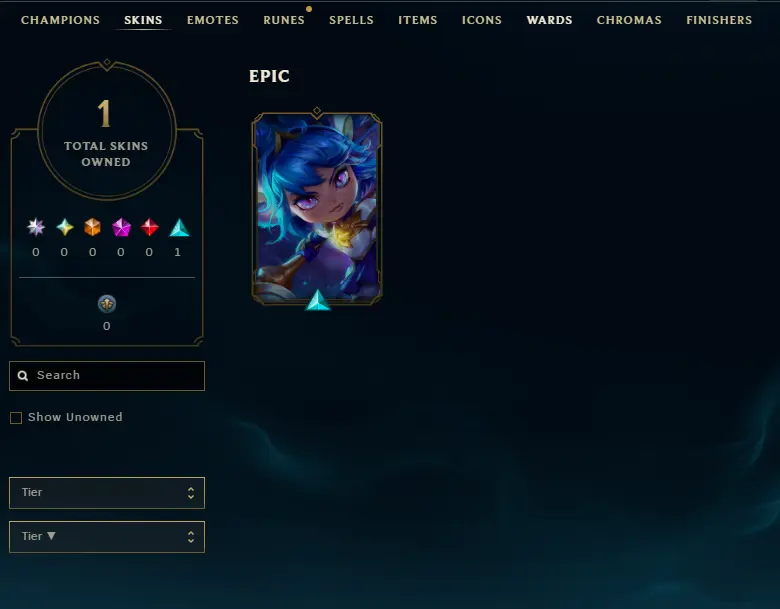Click the Ultimate tier white star gem icon
Screen dimensions: 780x609
[36, 227]
